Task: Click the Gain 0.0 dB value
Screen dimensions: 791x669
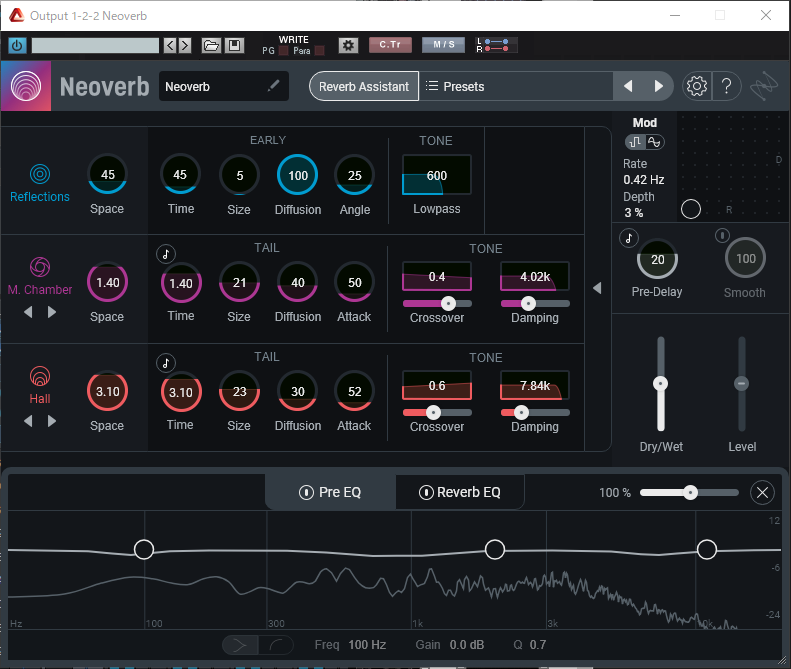Action: pyautogui.click(x=467, y=645)
